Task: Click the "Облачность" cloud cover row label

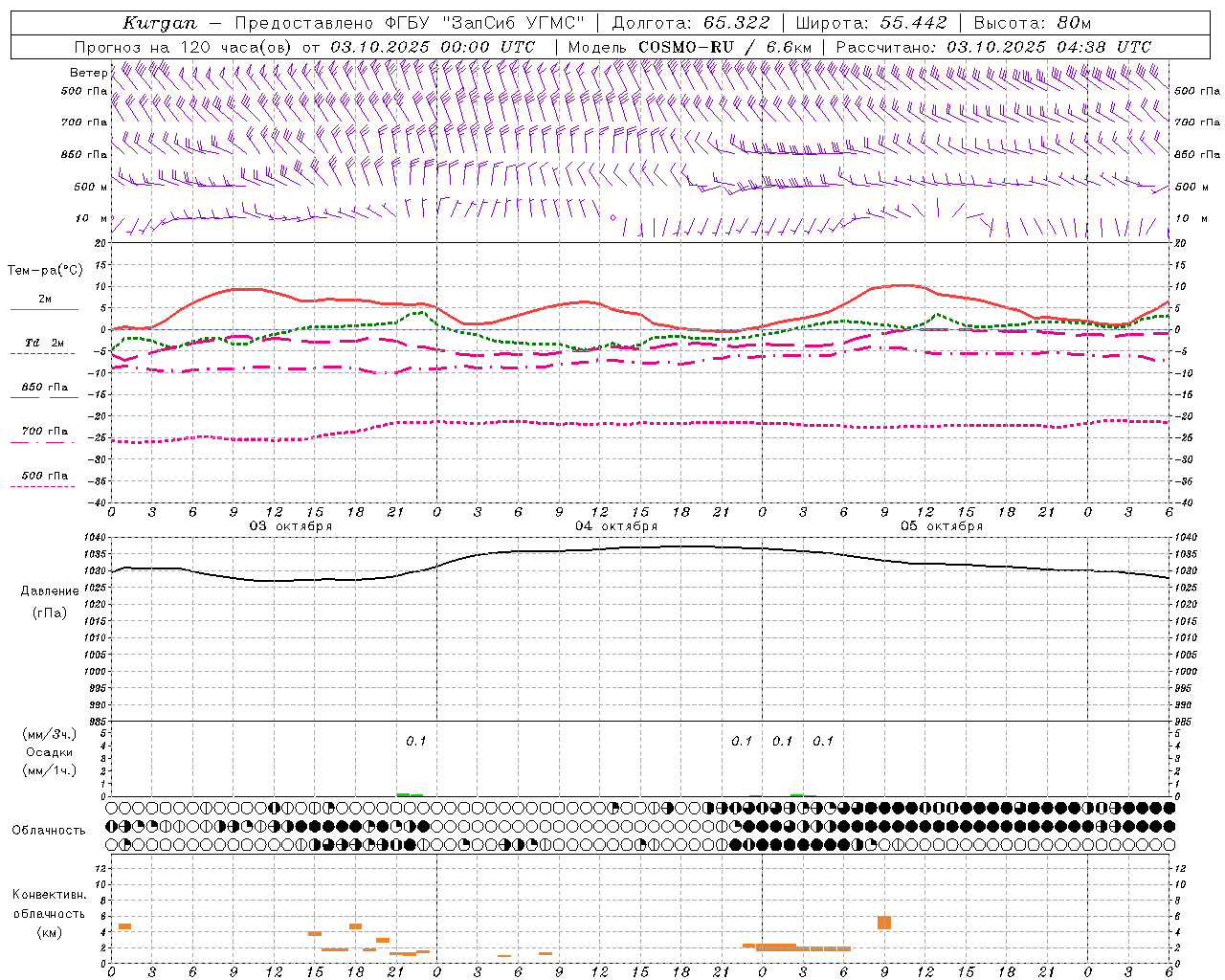Action: (49, 831)
